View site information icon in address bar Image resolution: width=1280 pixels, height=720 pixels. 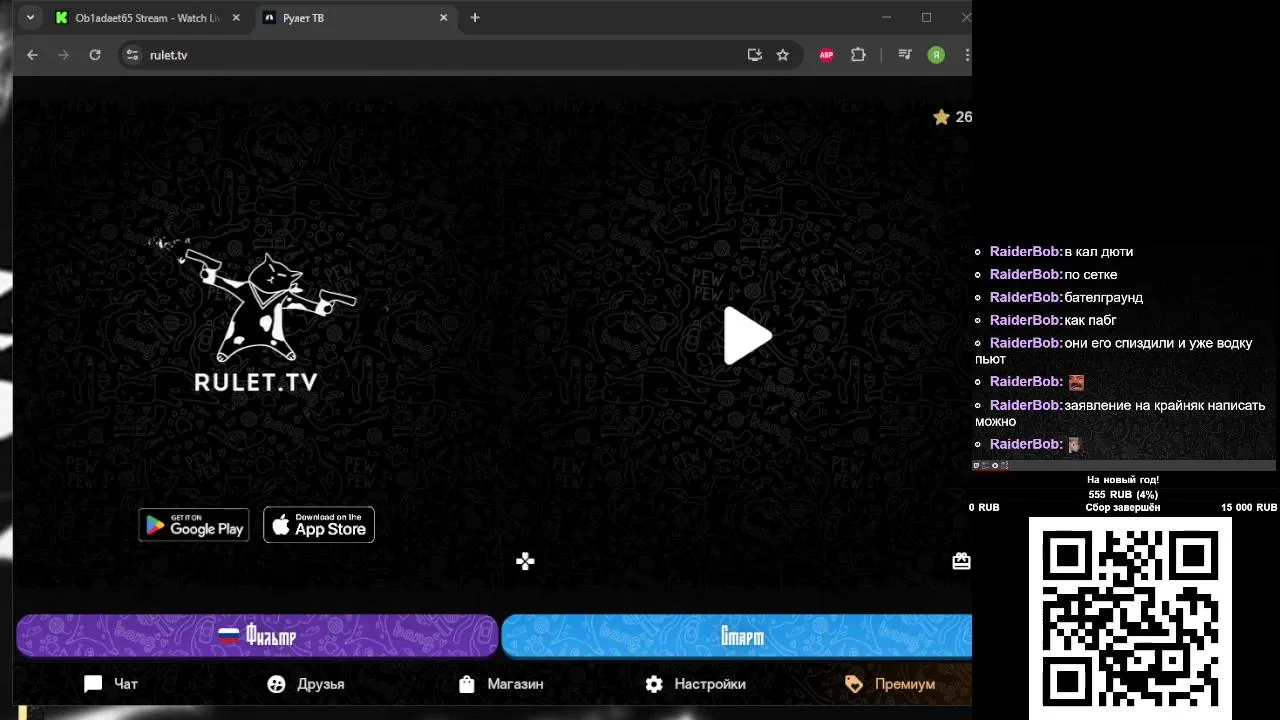click(x=132, y=55)
